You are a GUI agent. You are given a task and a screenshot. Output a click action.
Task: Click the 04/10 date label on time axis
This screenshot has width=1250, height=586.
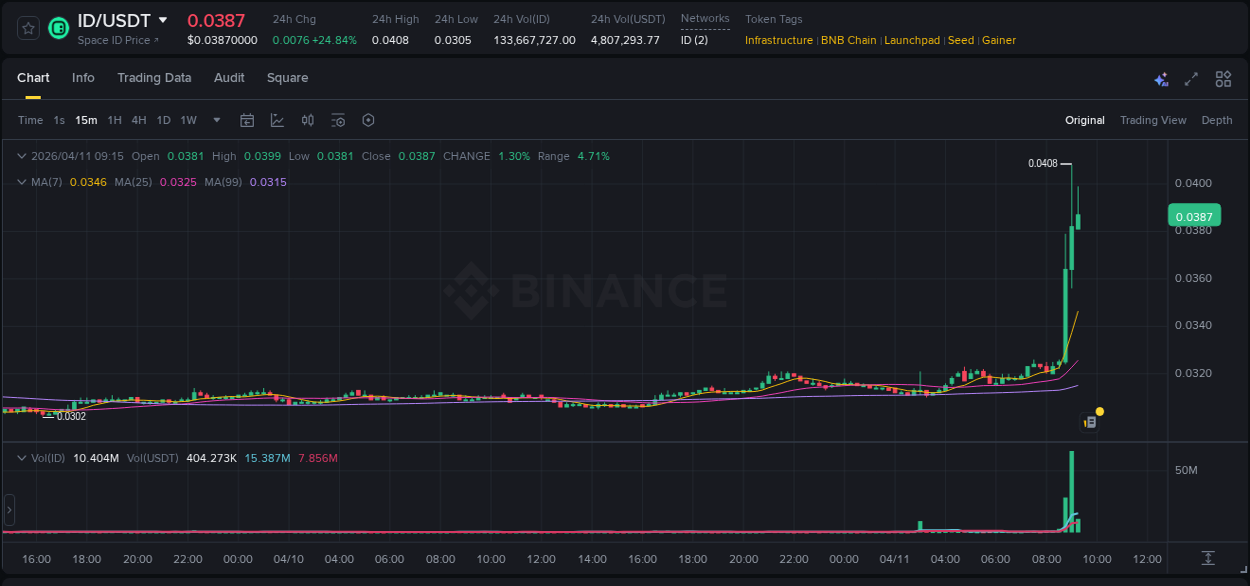[288, 559]
